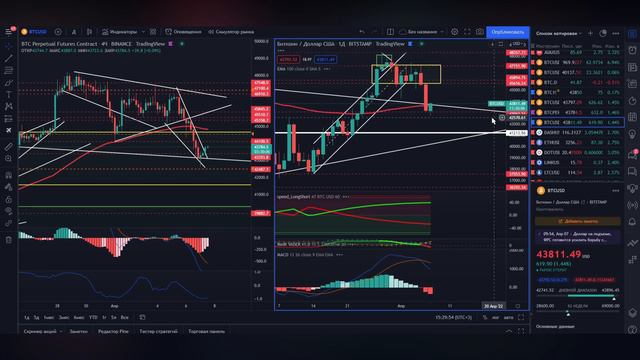Image resolution: width=640 pixels, height=360 pixels.
Task: Delete drawings with the trash icon
Action: point(9,240)
